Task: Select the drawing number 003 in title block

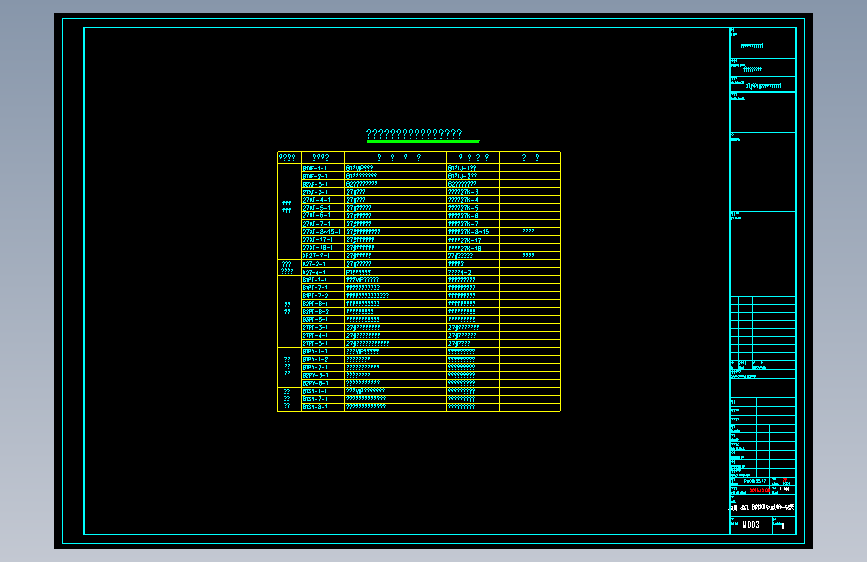Action: coord(750,525)
